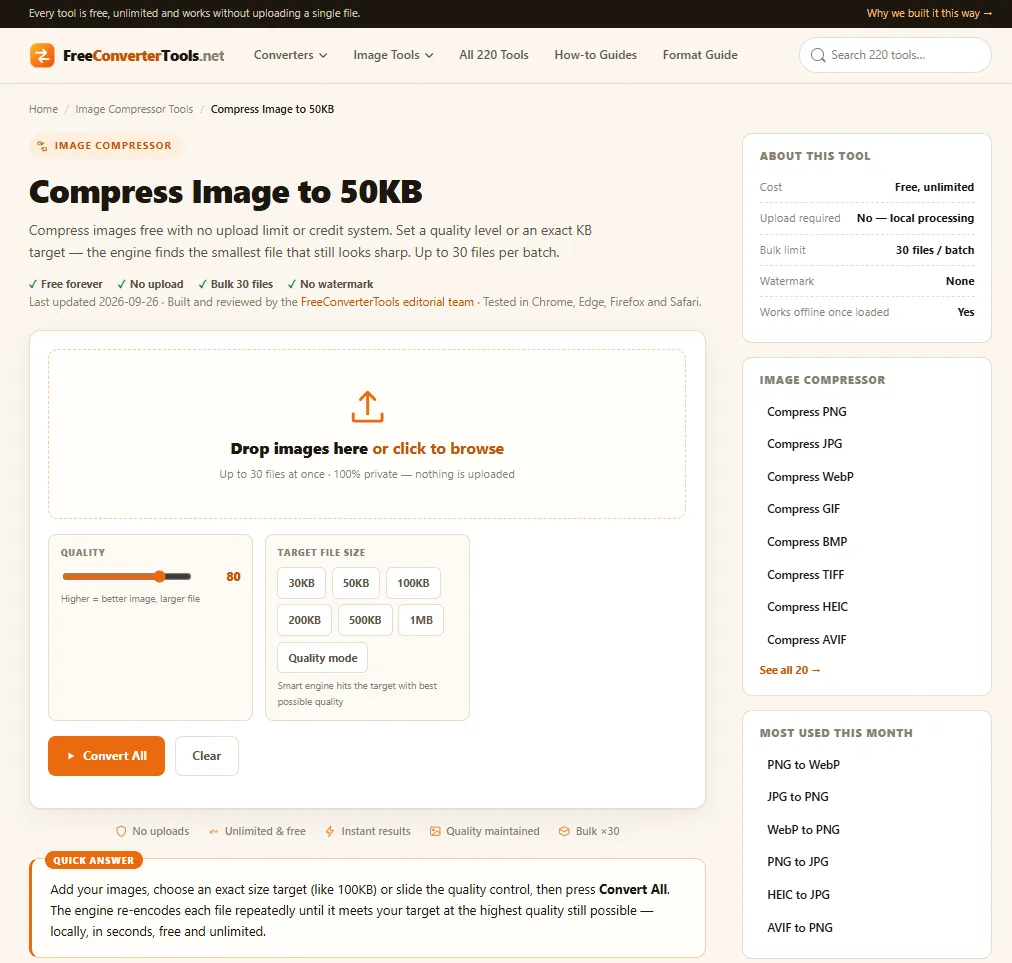
Task: Open PNG to JPG converter
Action: click(x=798, y=862)
